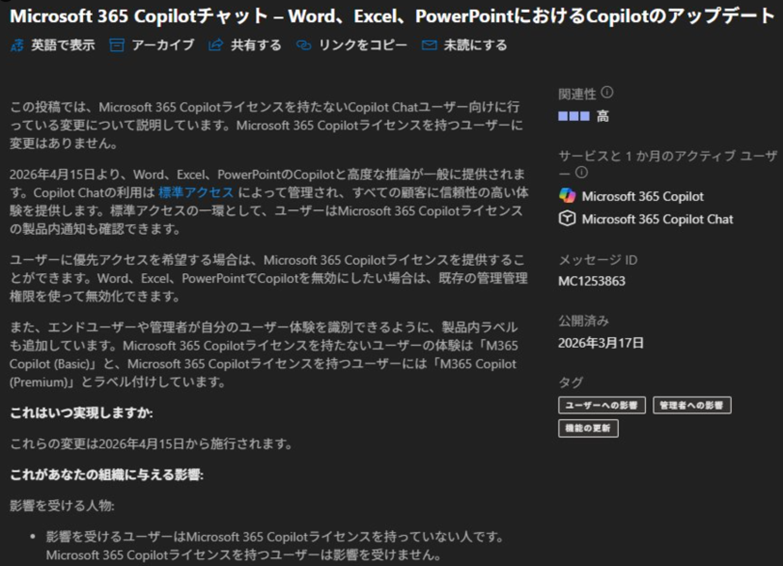
Task: Click the message title heading text
Action: coord(391,16)
